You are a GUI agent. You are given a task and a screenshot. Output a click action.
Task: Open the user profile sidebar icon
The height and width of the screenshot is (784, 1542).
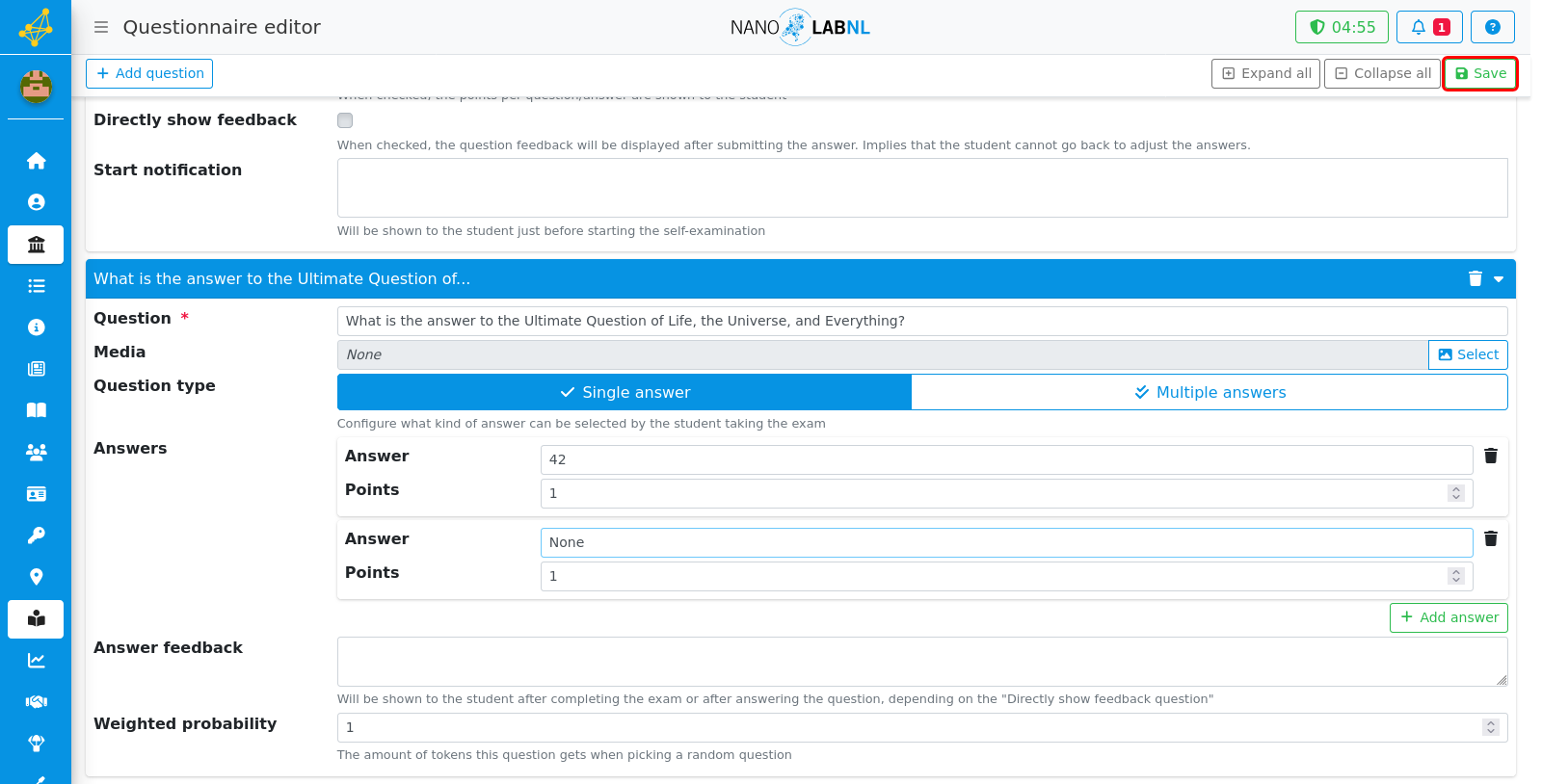(36, 202)
